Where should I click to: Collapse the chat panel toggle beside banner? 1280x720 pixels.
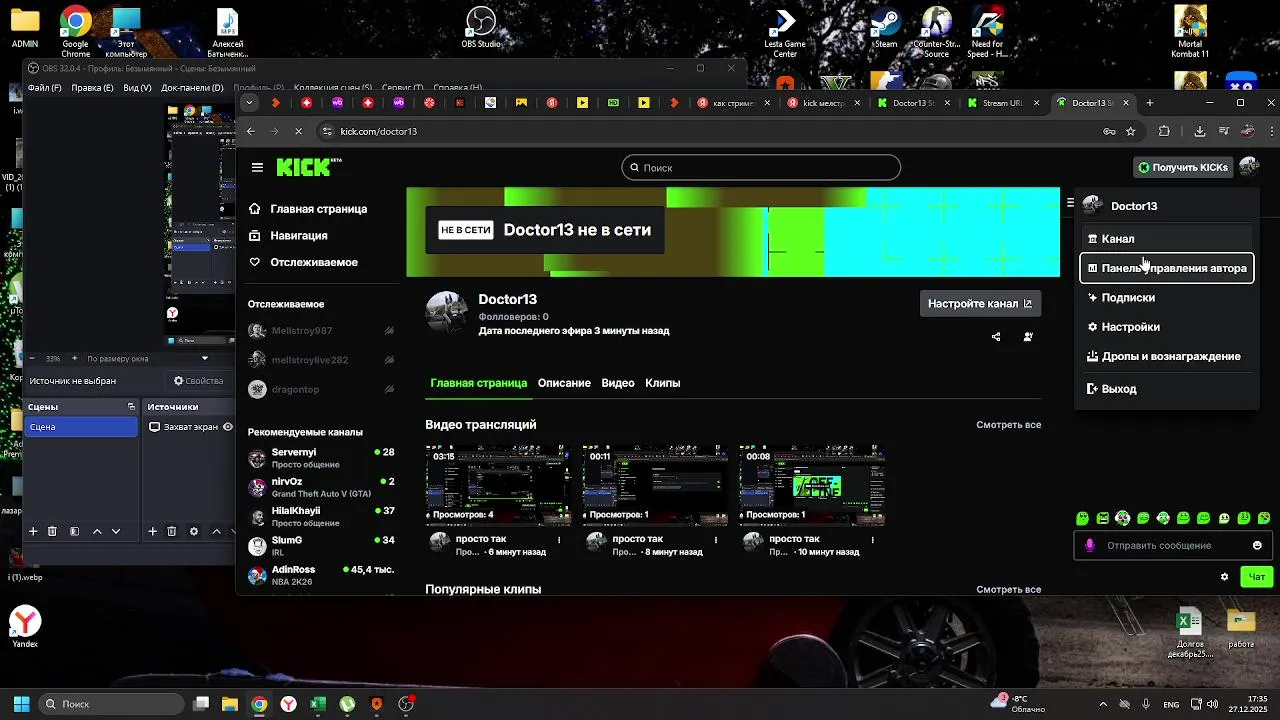pos(1070,203)
